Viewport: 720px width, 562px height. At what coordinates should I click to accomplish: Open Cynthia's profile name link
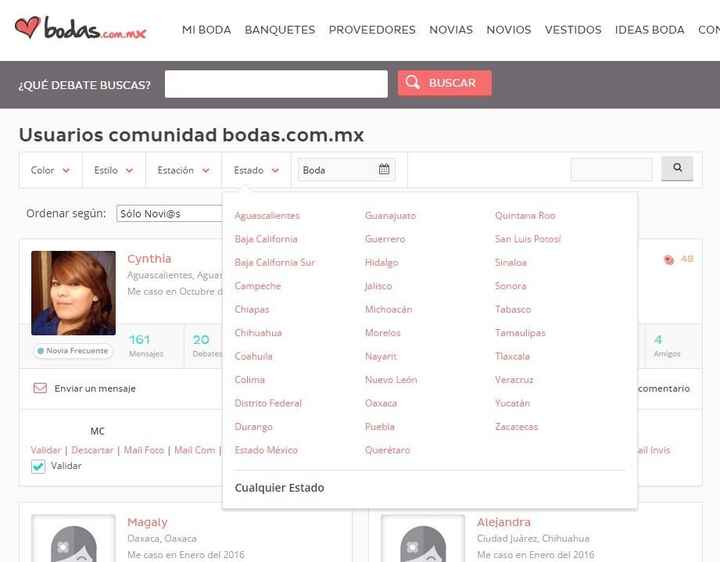pos(149,259)
